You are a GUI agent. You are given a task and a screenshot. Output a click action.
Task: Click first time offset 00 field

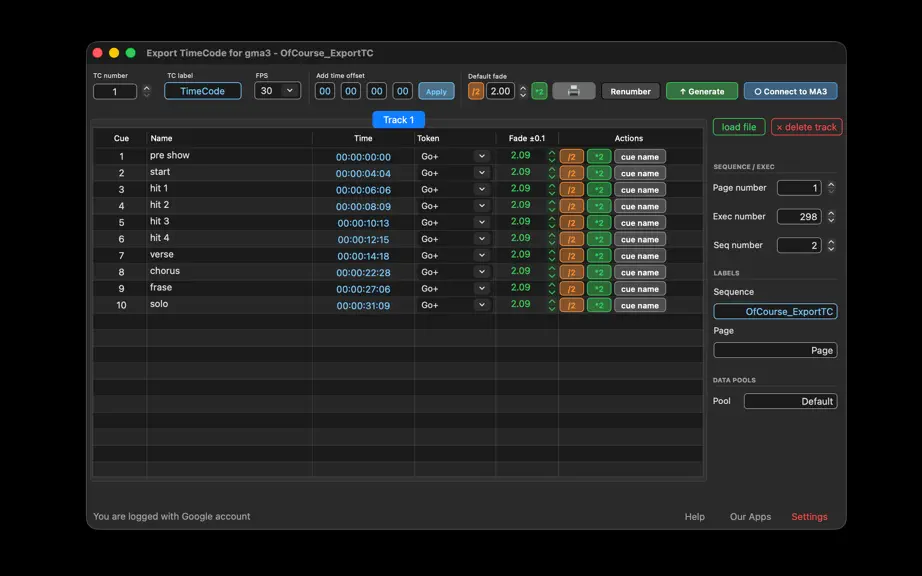click(325, 91)
